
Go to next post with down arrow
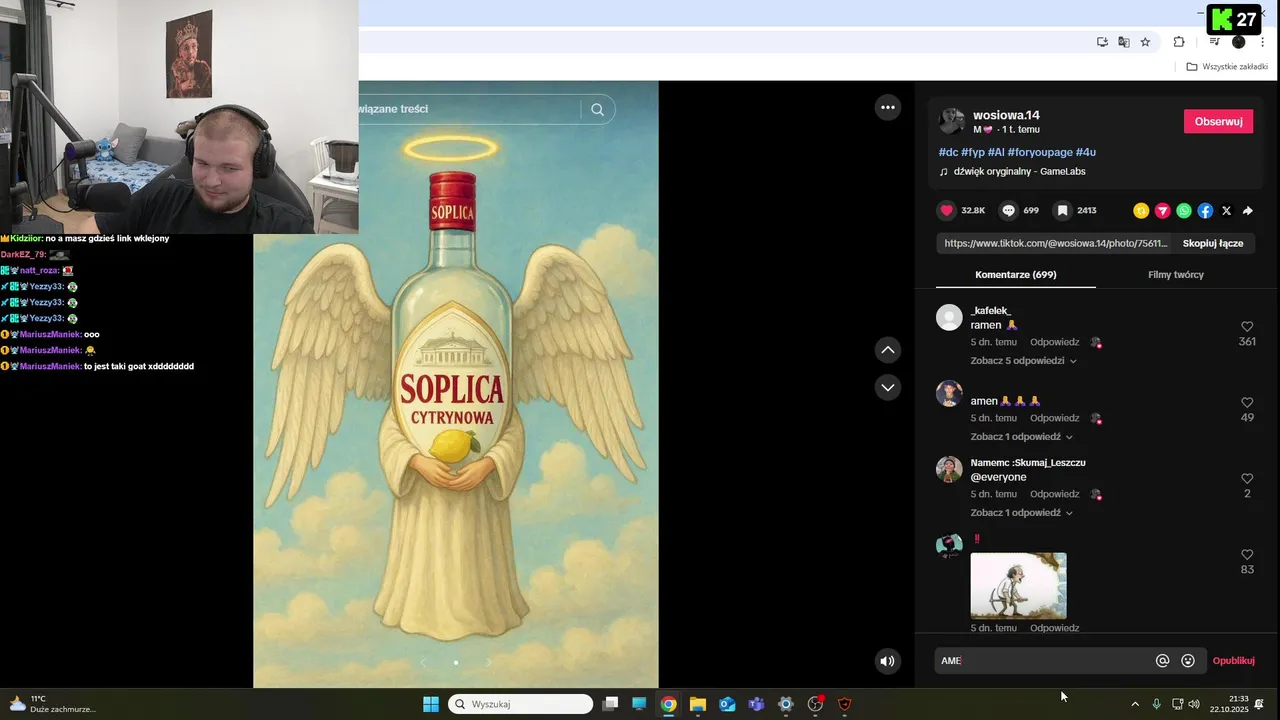click(888, 387)
